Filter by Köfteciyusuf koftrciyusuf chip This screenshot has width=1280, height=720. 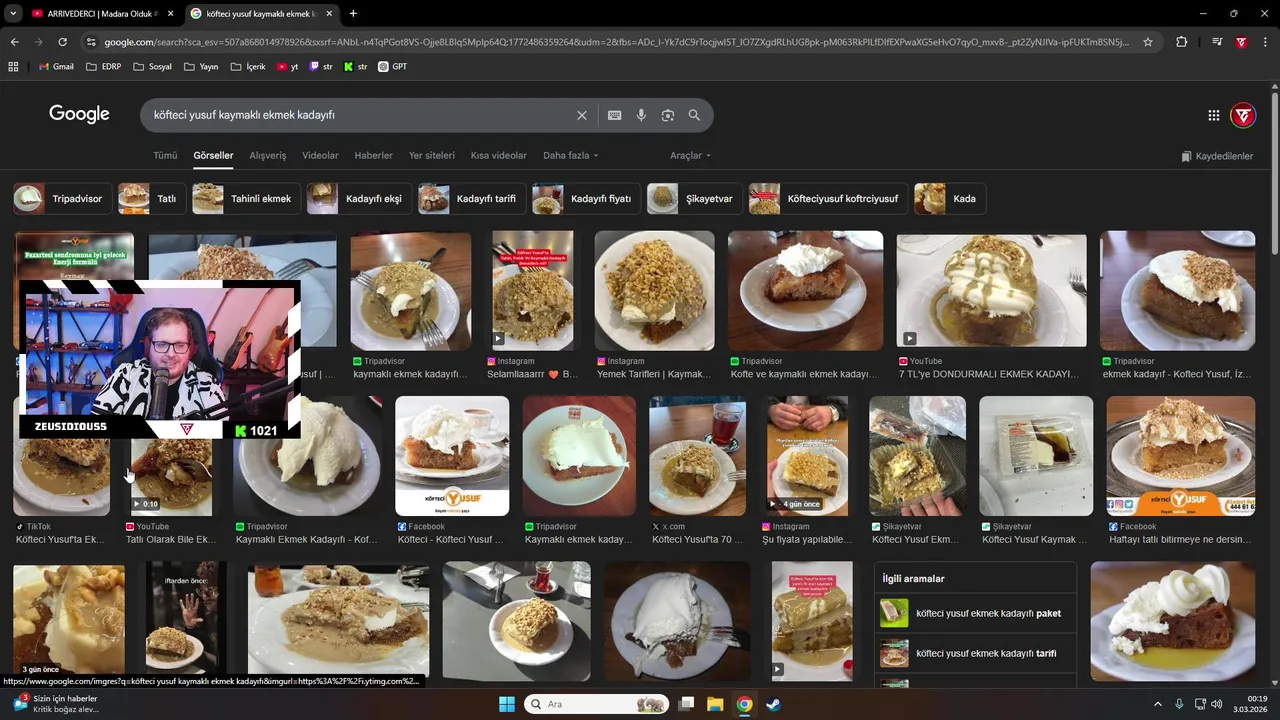pos(828,199)
